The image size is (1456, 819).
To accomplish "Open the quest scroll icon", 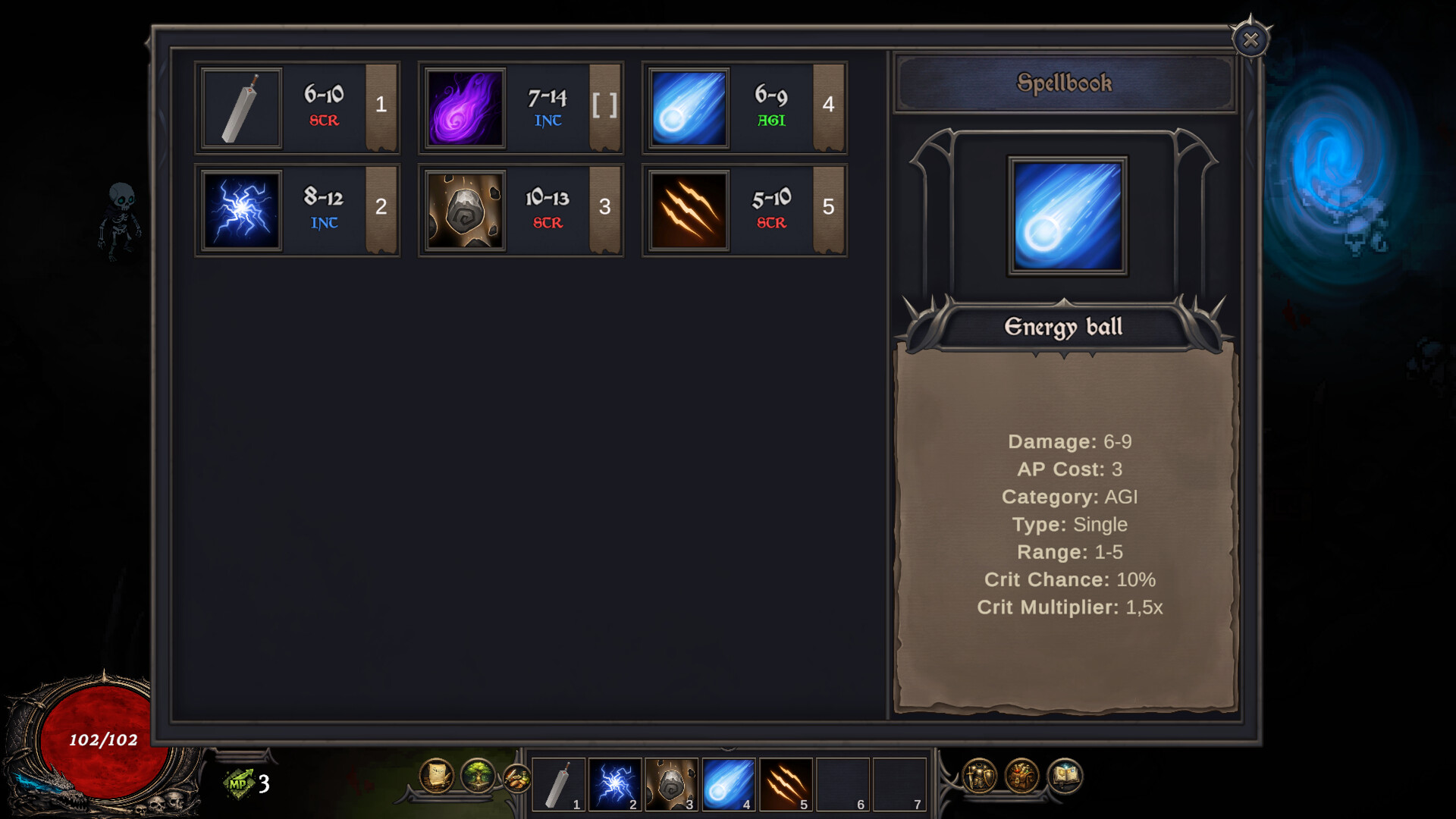I will click(x=437, y=776).
